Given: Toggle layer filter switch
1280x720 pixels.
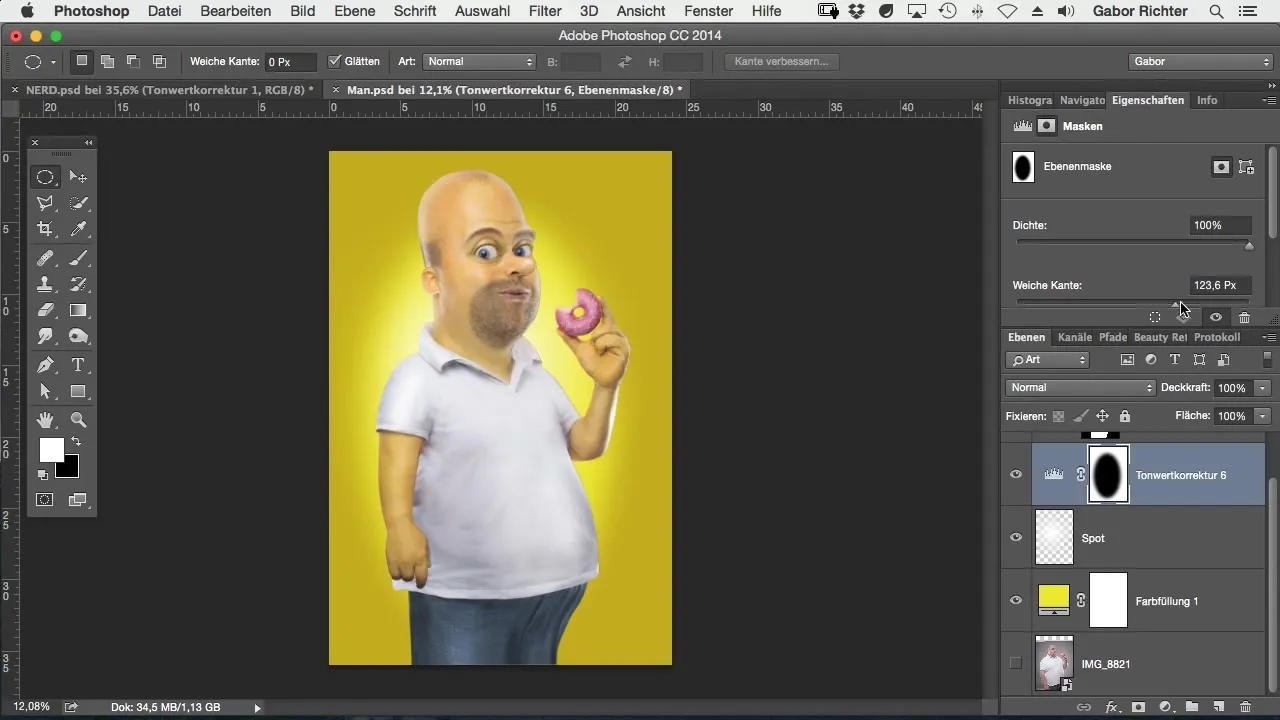Looking at the screenshot, I should click(x=1268, y=359).
